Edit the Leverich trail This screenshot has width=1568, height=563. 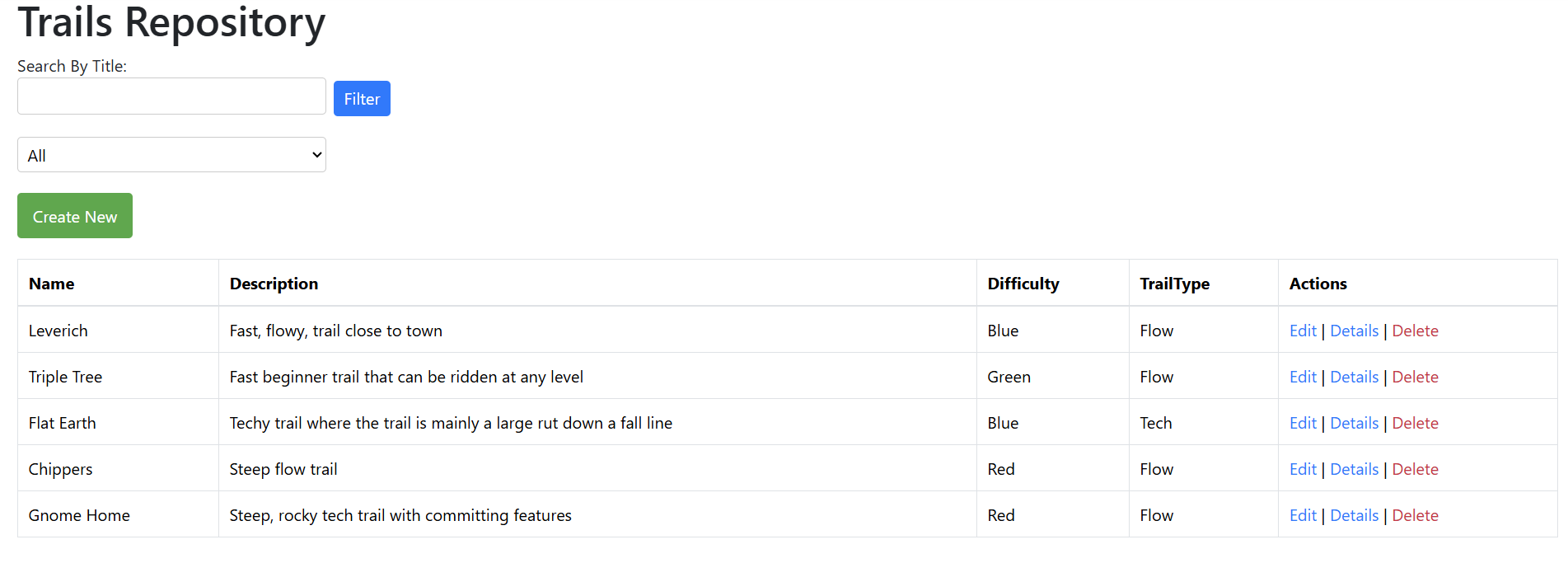1303,331
